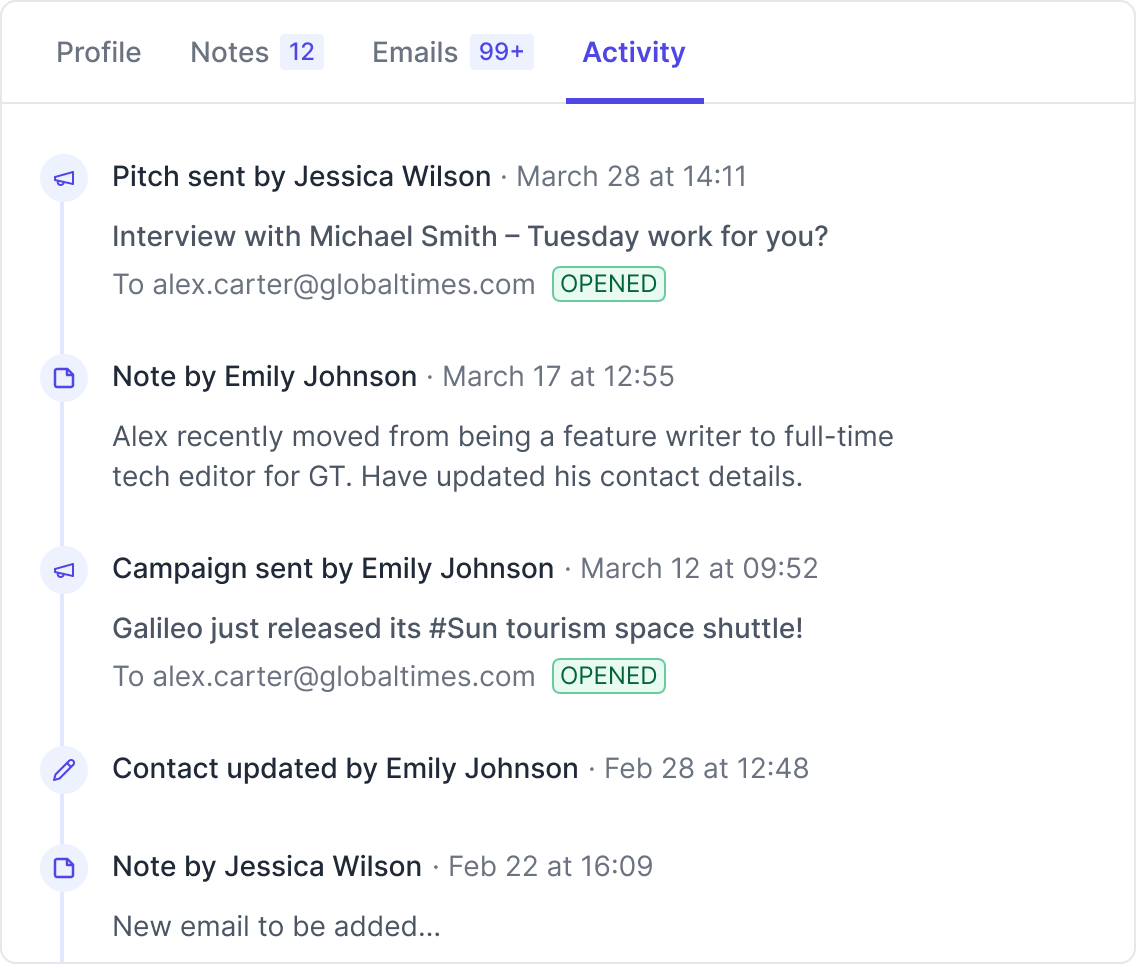Click note icon beside Jessica Wilson's note
Image resolution: width=1136 pixels, height=964 pixels.
coord(64,867)
